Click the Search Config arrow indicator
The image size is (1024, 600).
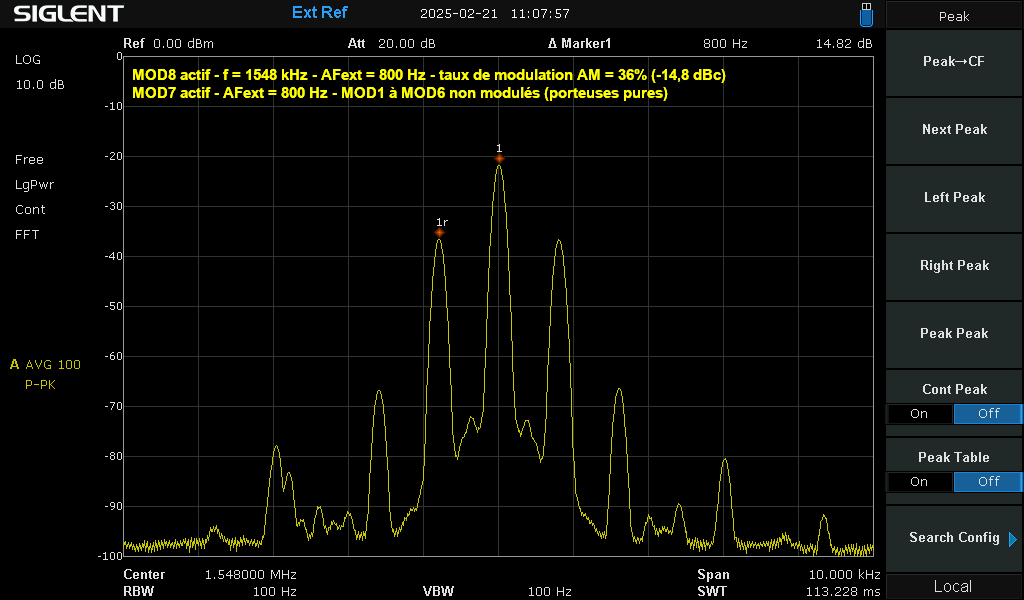coord(1013,539)
